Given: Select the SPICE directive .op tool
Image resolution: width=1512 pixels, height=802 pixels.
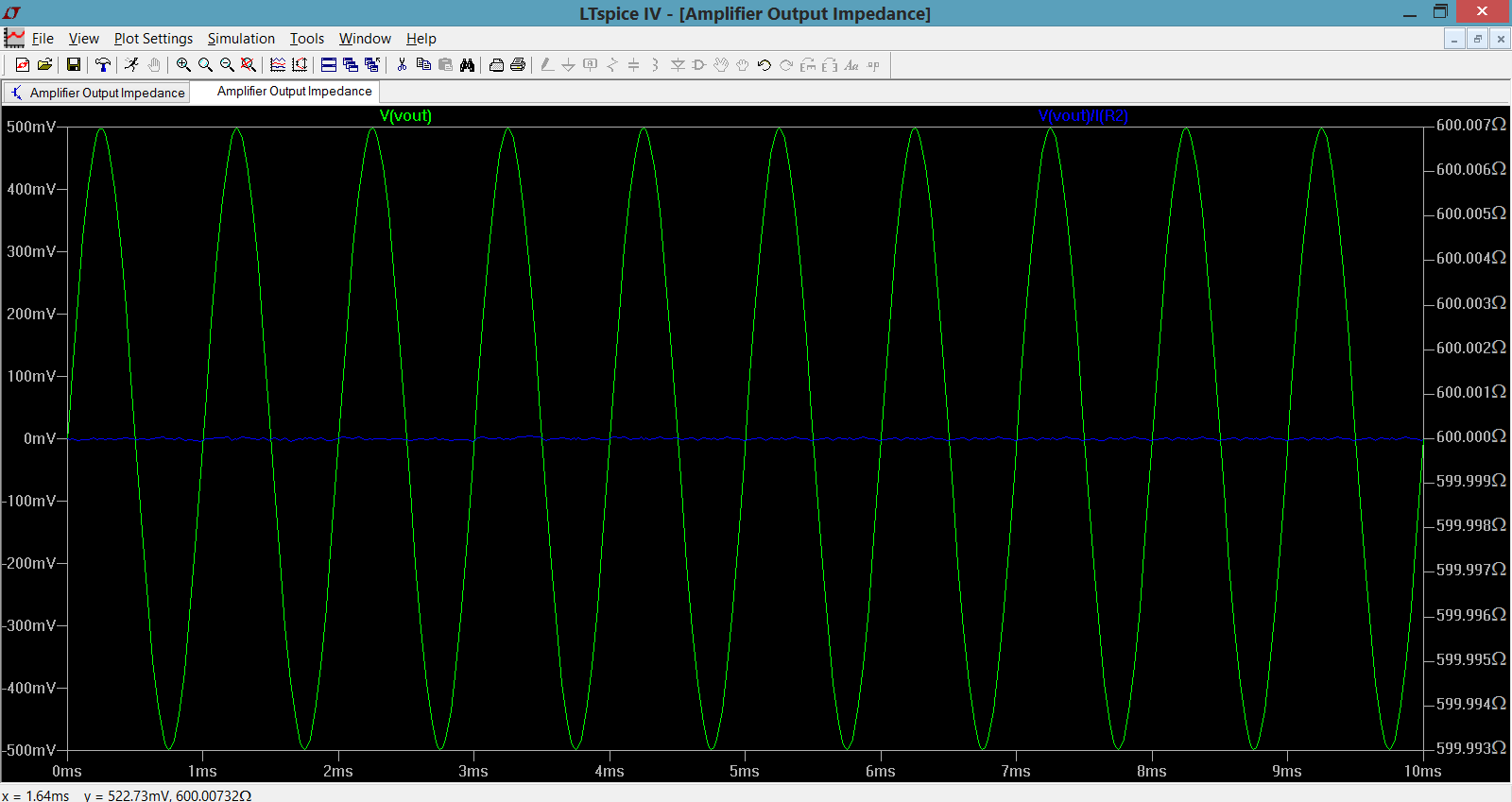Looking at the screenshot, I should tap(873, 64).
